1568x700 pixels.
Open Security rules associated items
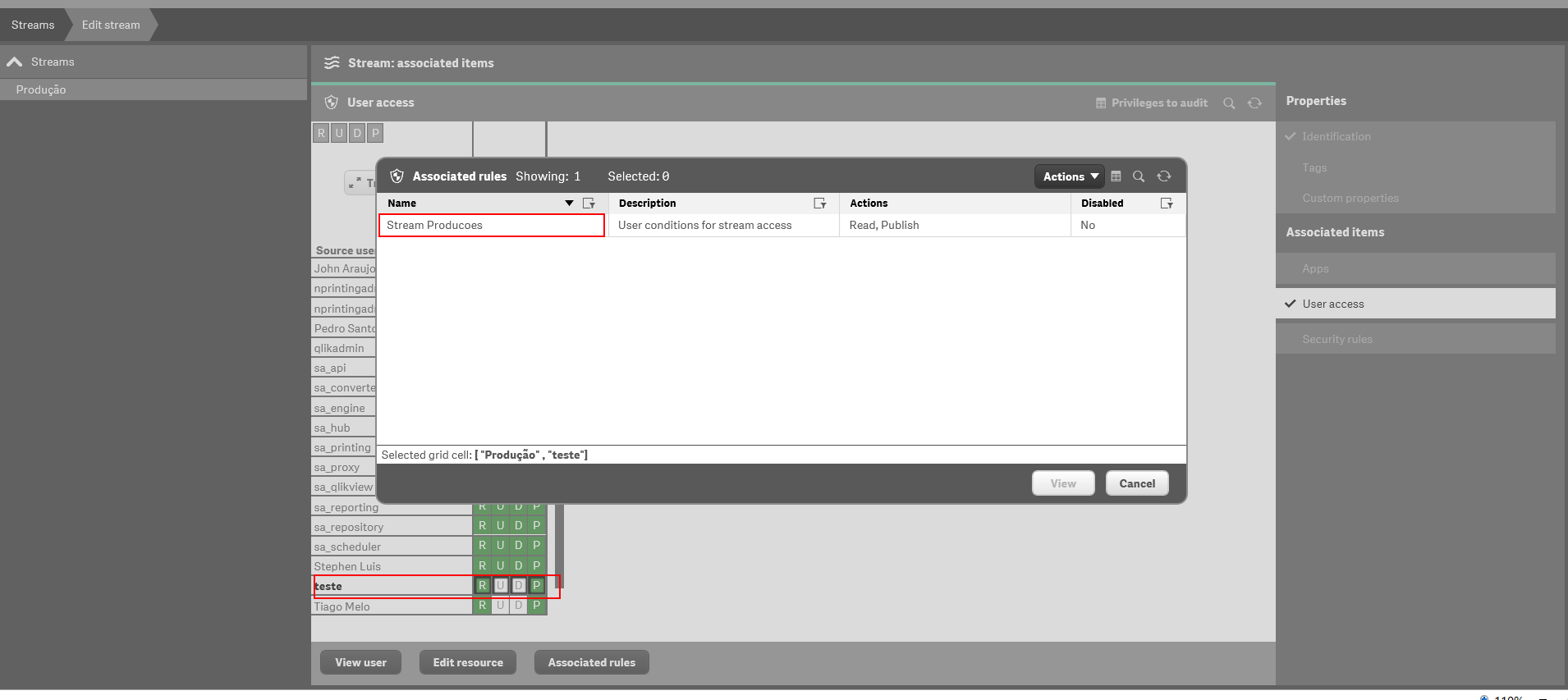click(x=1415, y=339)
